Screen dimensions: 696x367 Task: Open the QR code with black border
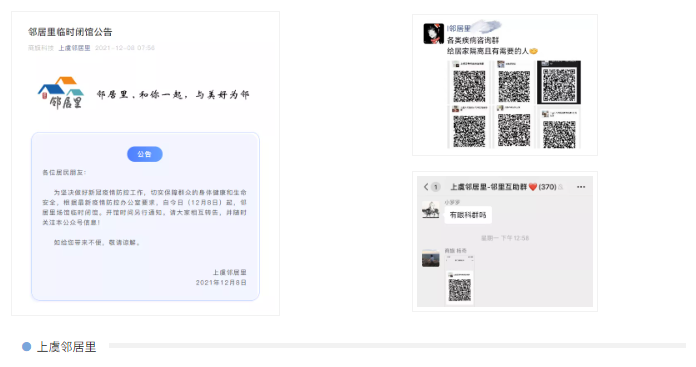click(x=559, y=83)
